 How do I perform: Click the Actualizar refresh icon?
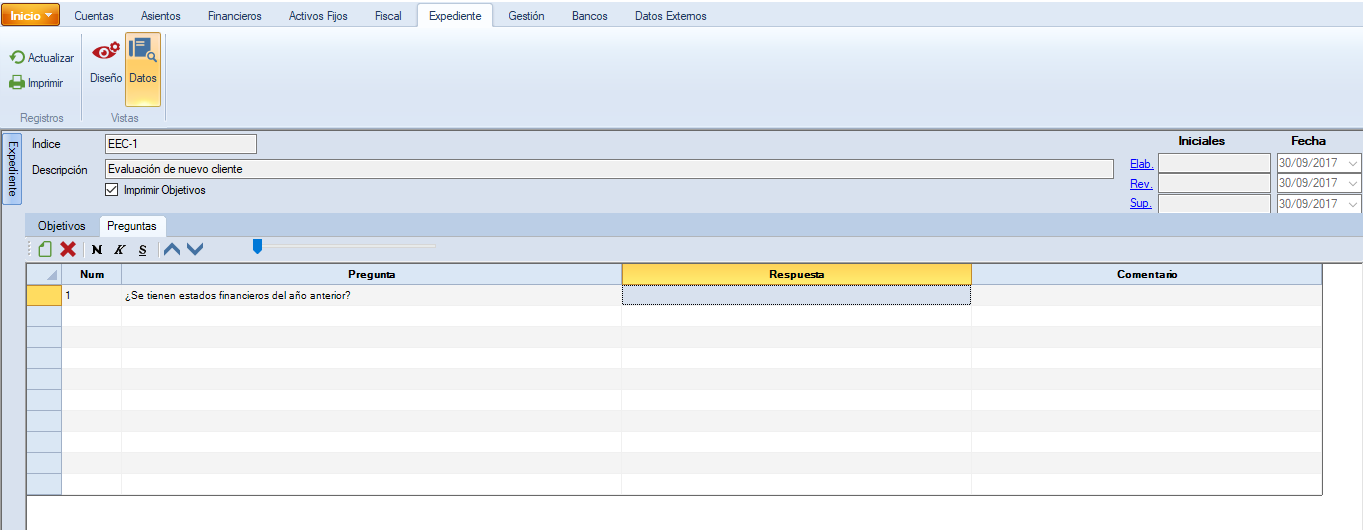tap(17, 58)
